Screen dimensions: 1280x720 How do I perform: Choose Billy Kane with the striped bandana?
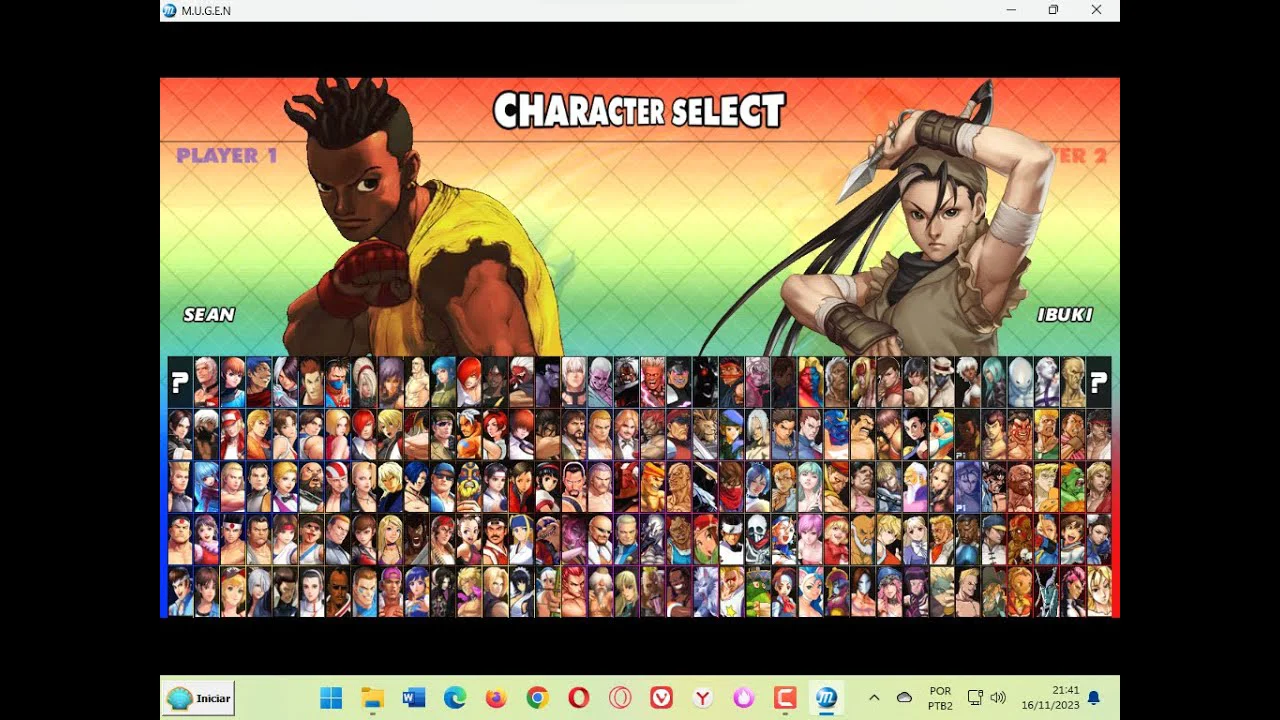(337, 487)
